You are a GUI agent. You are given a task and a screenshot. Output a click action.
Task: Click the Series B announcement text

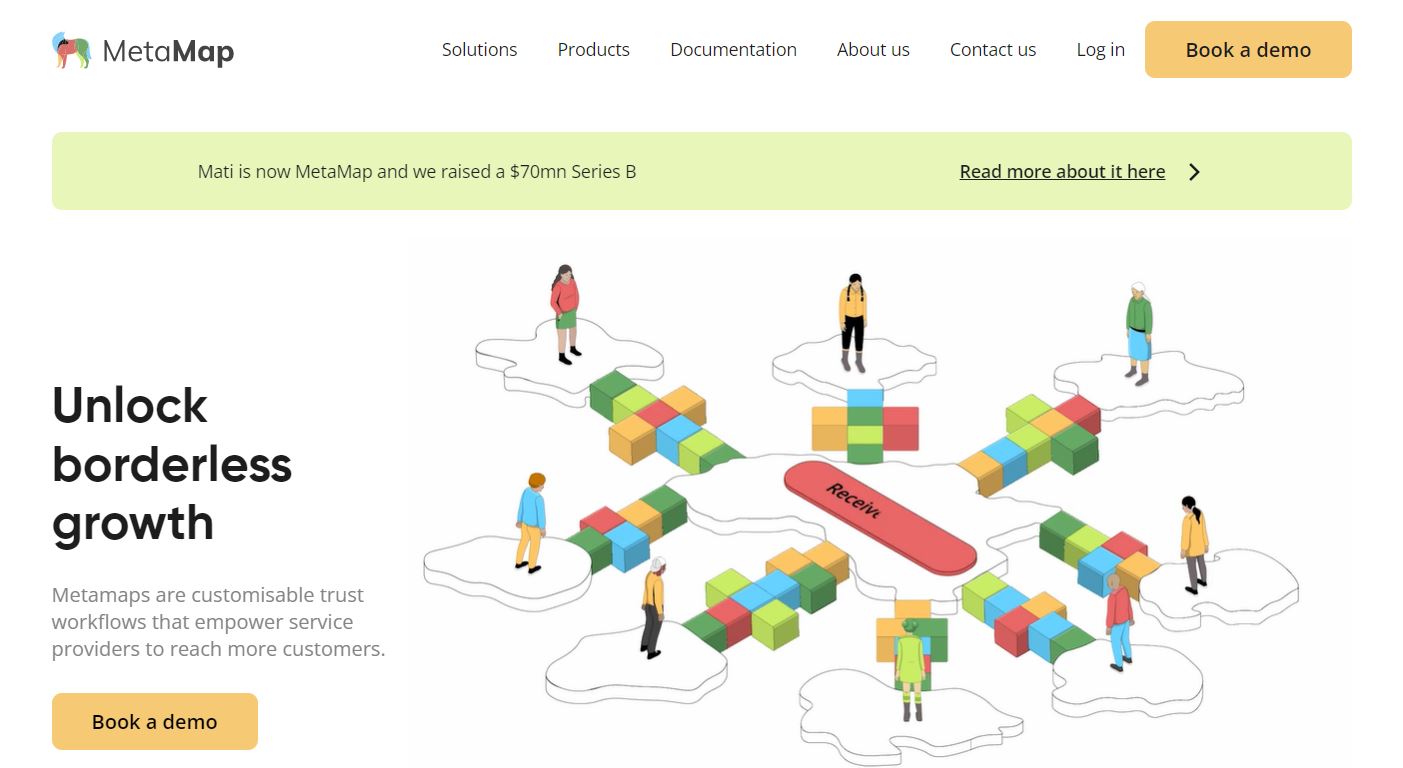pos(417,172)
